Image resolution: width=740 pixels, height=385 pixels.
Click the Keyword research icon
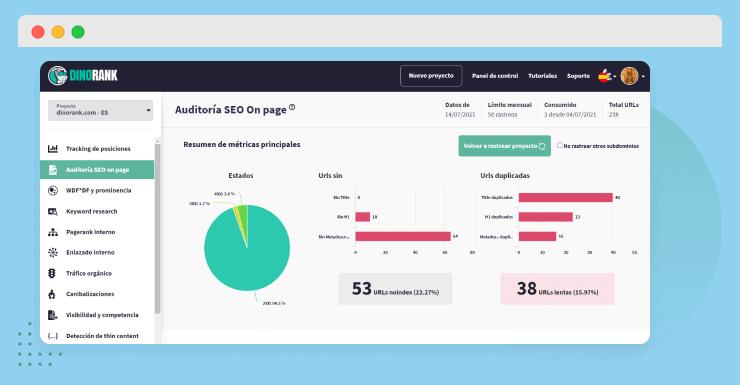click(53, 211)
